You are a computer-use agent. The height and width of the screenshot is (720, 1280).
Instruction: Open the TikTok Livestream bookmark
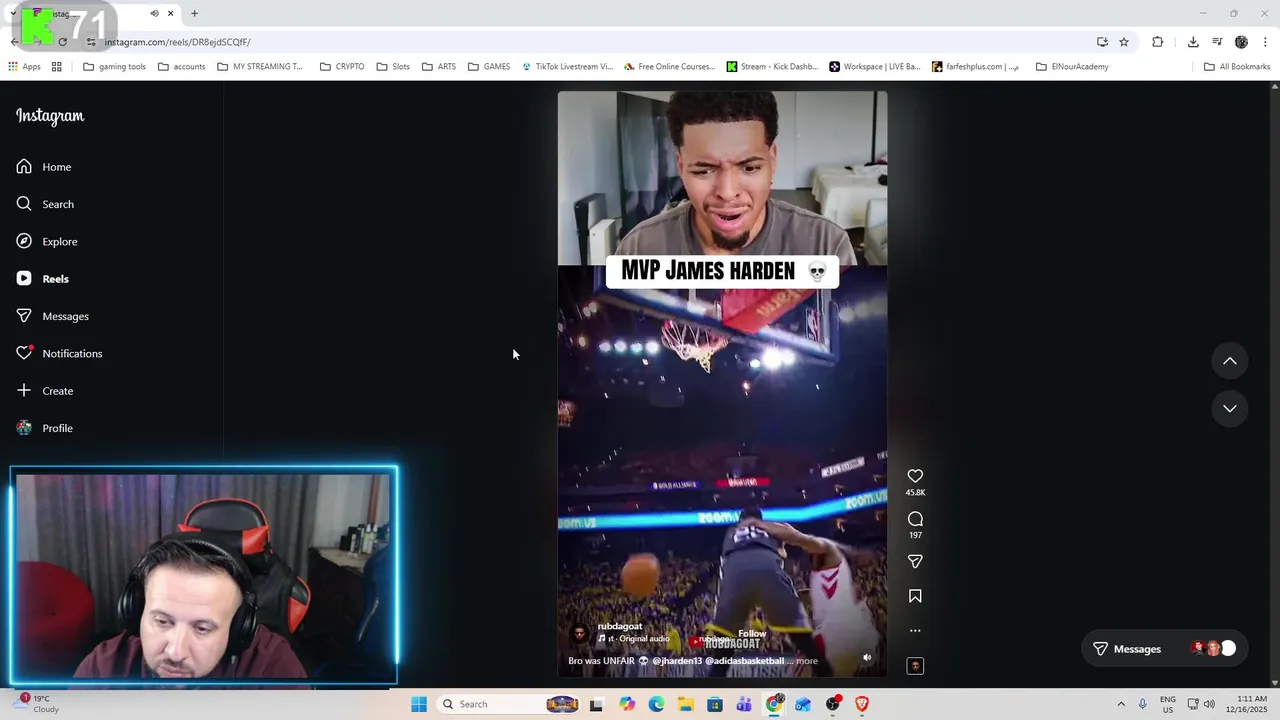567,67
